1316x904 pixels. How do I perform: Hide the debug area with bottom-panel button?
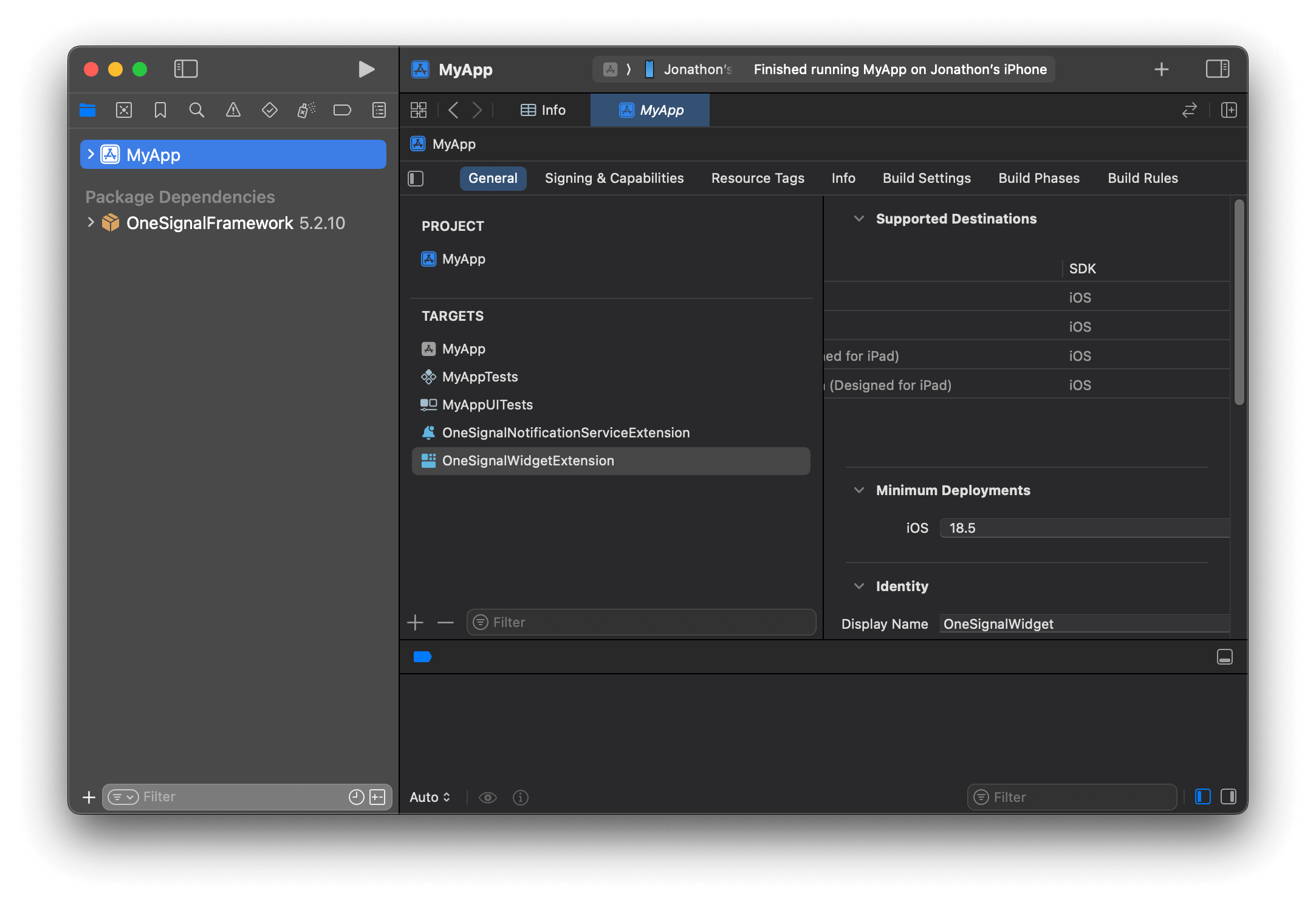[x=1224, y=657]
